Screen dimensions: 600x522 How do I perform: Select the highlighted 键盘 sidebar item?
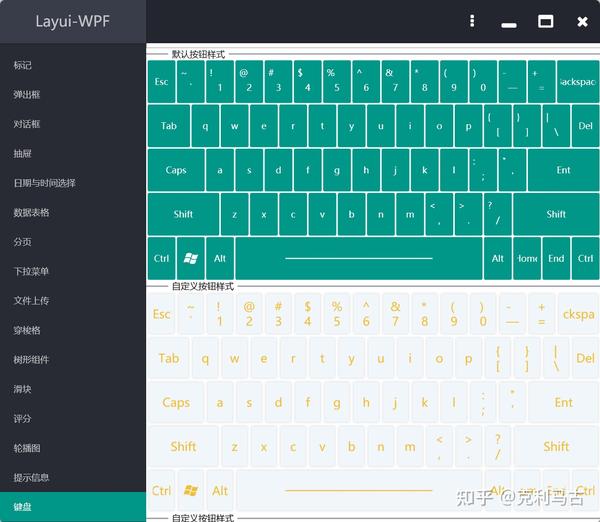(x=73, y=507)
